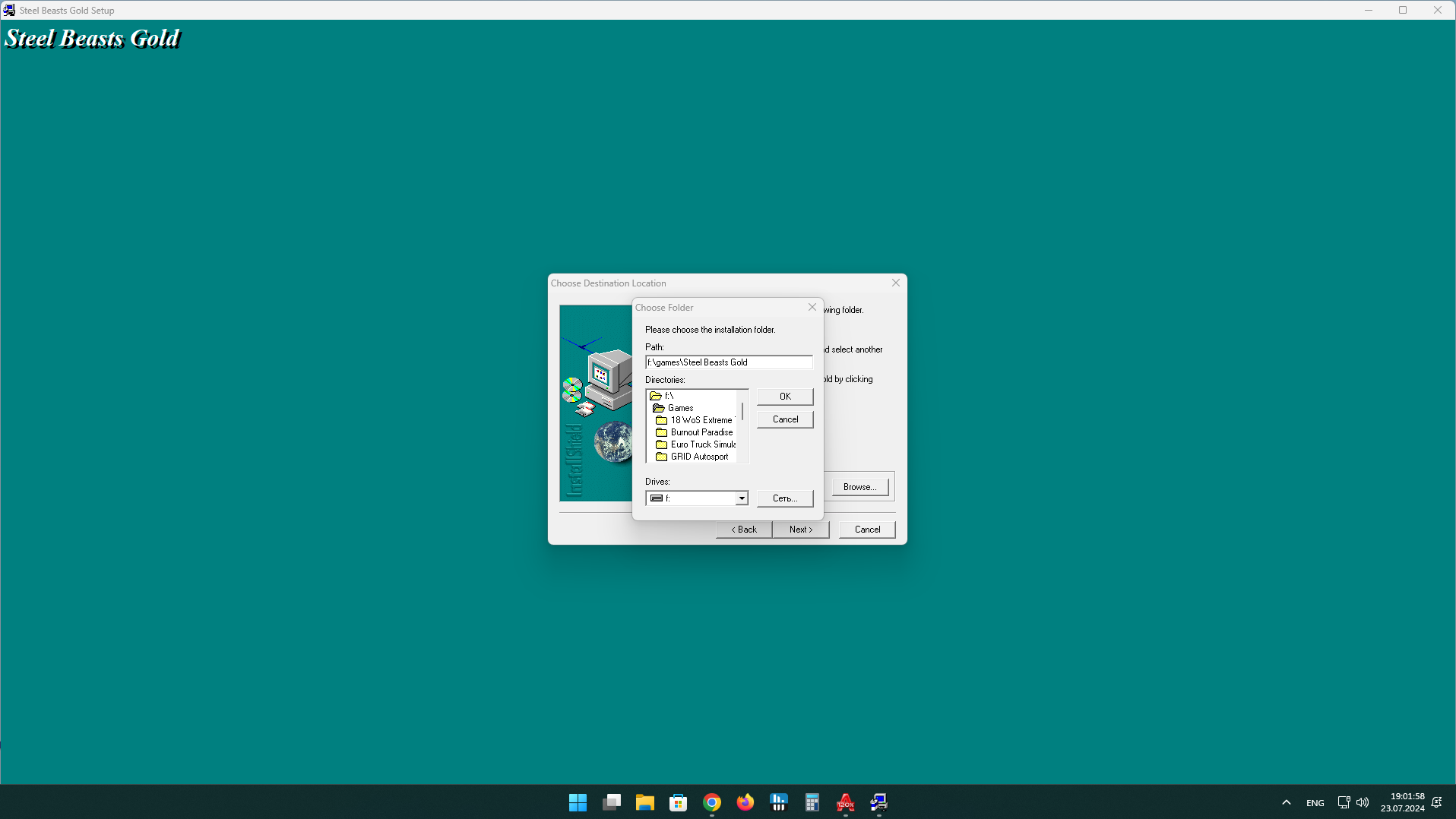Click the Steel Beasts Gold Setup title icon

9,10
